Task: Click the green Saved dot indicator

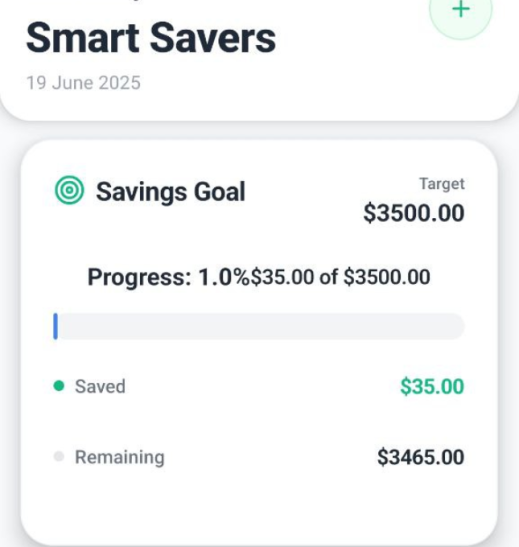Action: [59, 386]
